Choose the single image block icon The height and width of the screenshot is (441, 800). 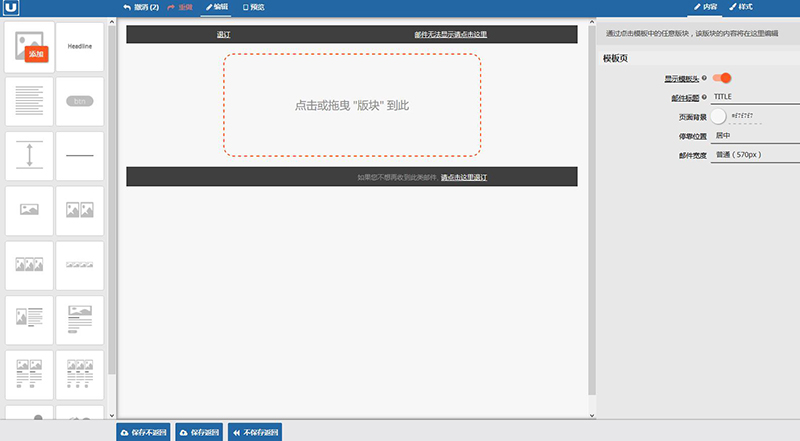(x=29, y=211)
